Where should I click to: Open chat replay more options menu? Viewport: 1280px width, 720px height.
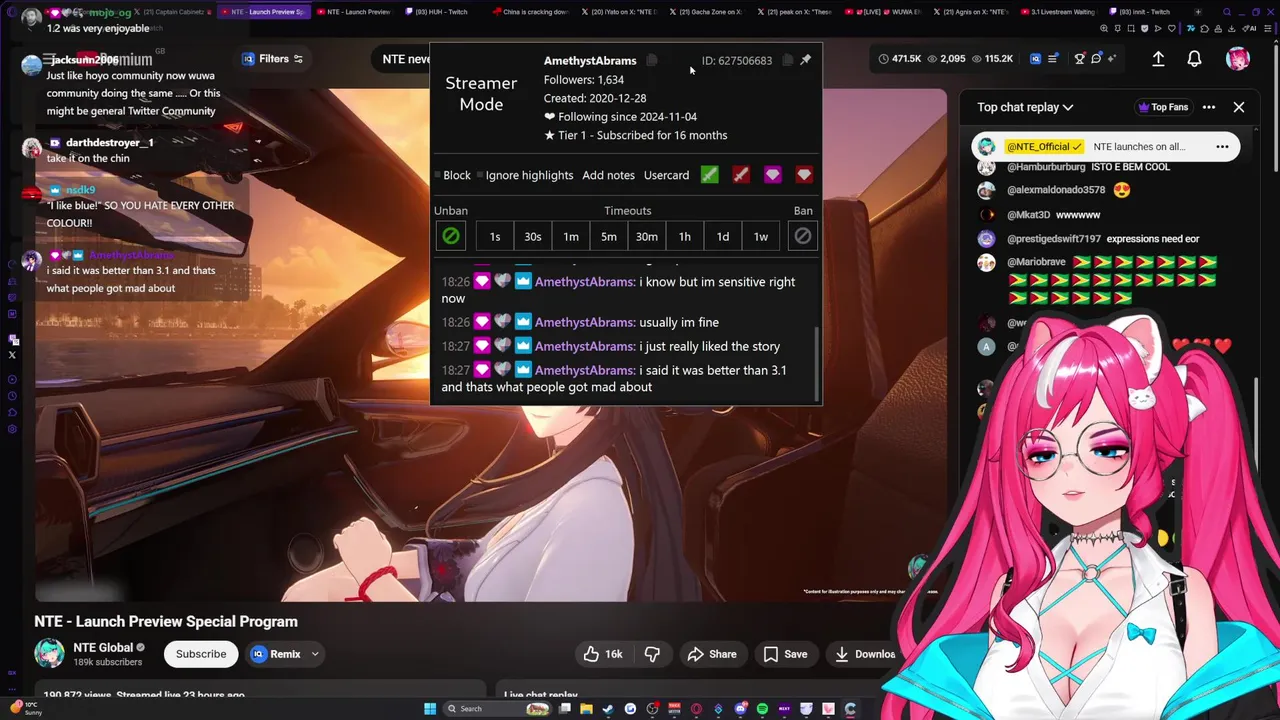click(x=1209, y=107)
